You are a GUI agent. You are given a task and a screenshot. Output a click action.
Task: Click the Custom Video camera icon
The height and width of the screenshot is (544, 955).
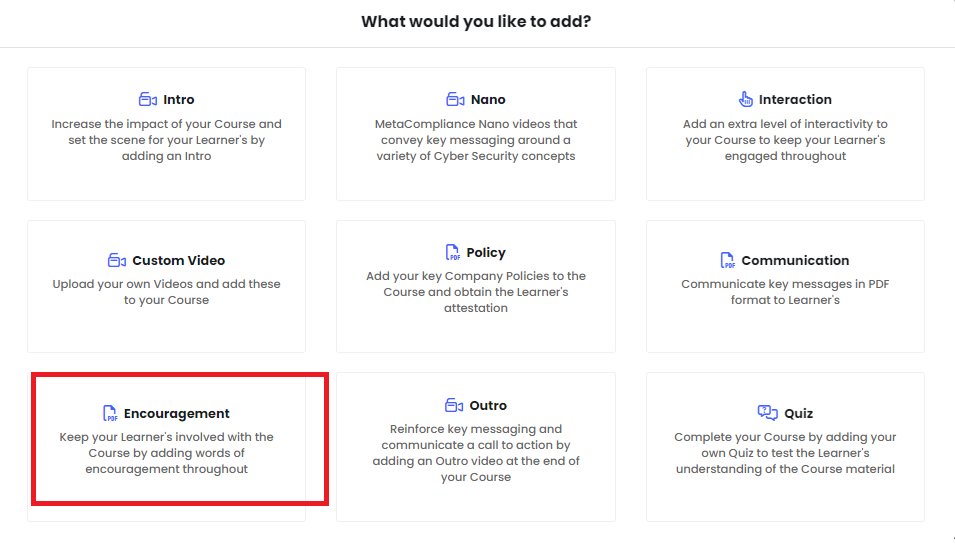[117, 260]
